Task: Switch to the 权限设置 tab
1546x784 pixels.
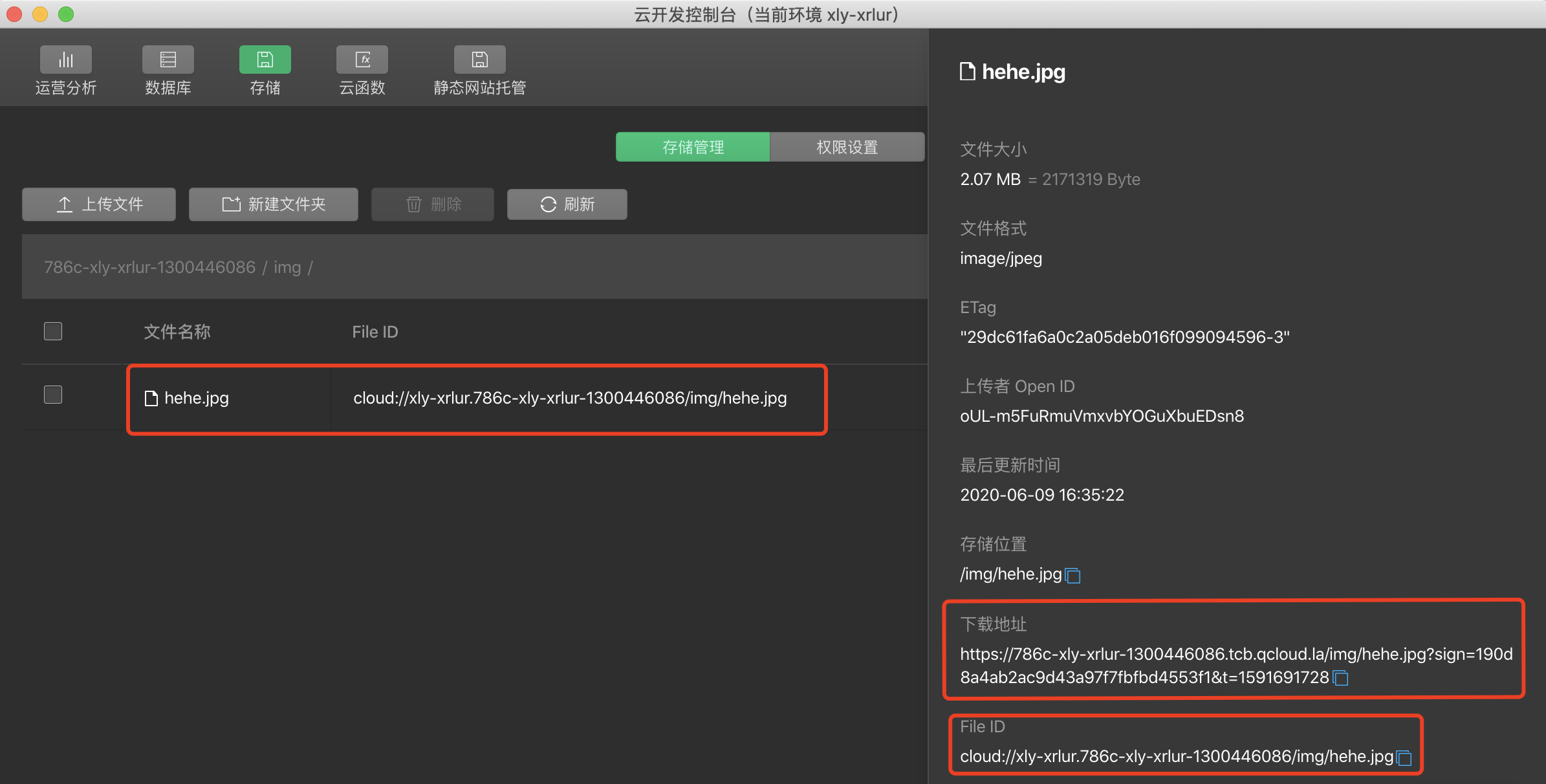Action: point(846,147)
